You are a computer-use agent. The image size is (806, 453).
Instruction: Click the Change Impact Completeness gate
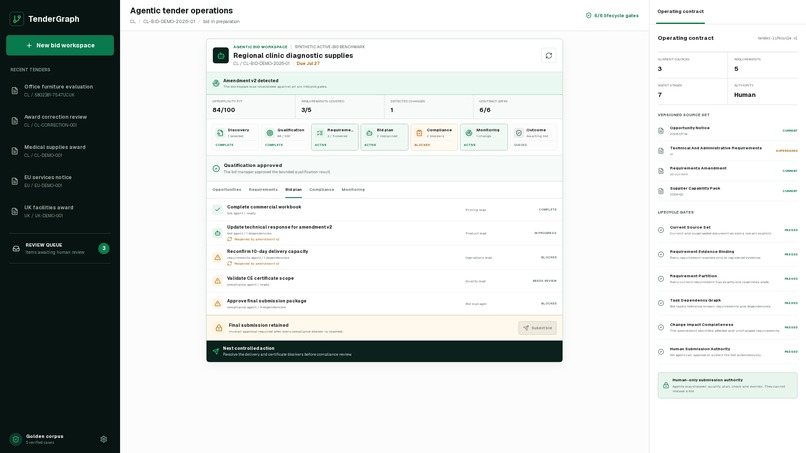(727, 327)
